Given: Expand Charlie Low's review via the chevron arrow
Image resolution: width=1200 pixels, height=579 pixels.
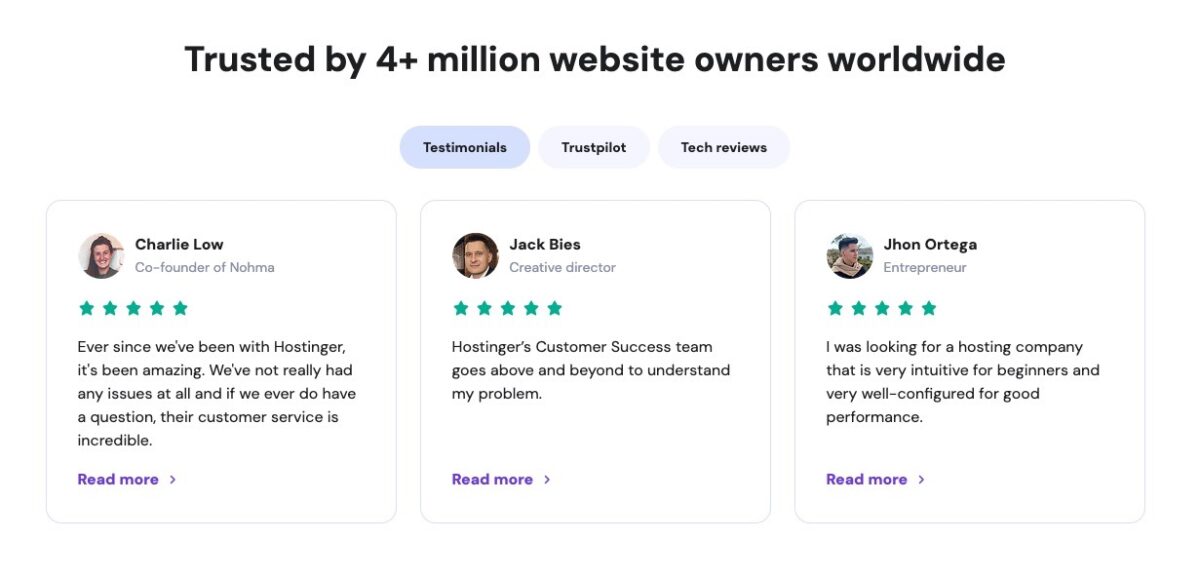Looking at the screenshot, I should click(172, 479).
